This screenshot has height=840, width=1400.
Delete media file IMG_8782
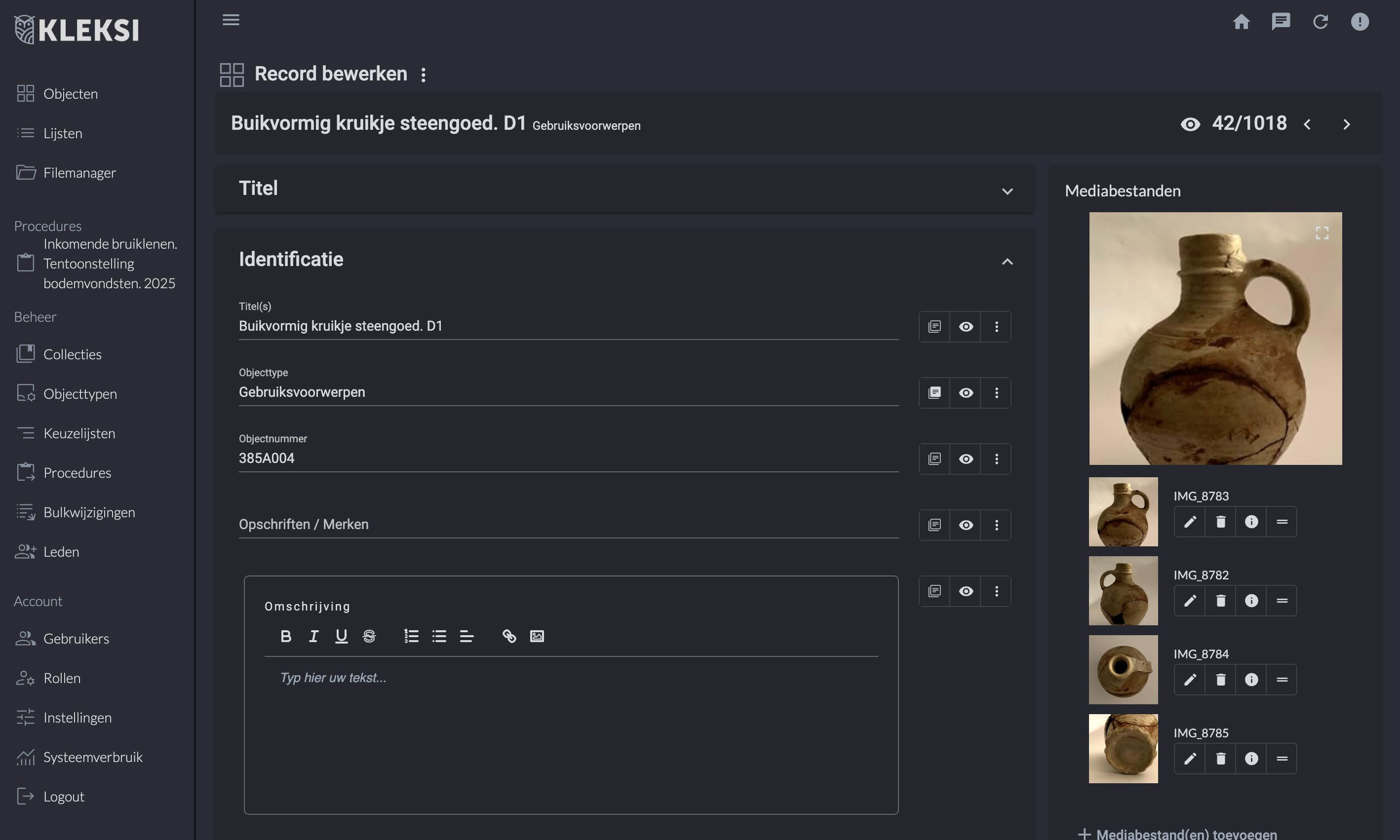(x=1220, y=601)
